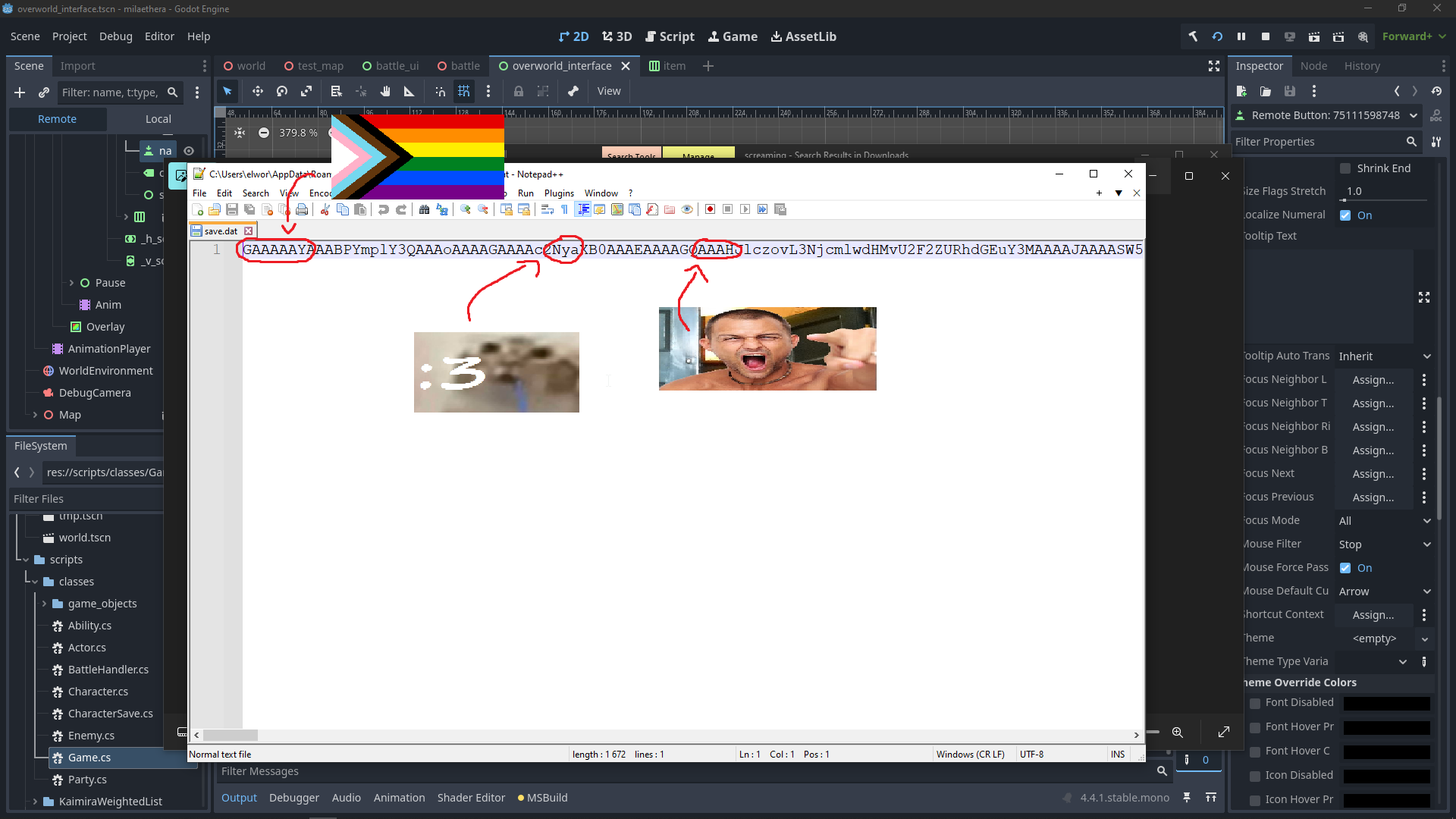Viewport: 1456px width, 819px height.
Task: Toggle grid snap icon in viewport toolbar
Action: pyautogui.click(x=463, y=91)
